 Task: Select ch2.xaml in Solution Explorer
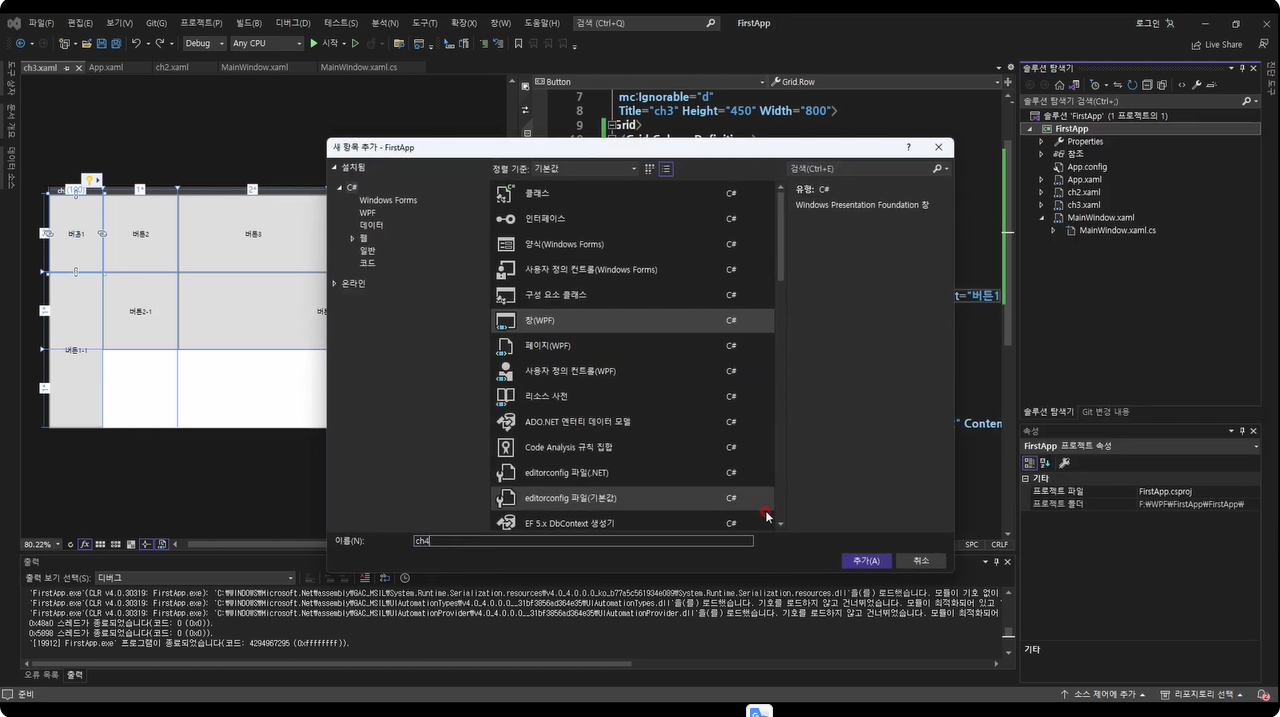click(x=1083, y=192)
